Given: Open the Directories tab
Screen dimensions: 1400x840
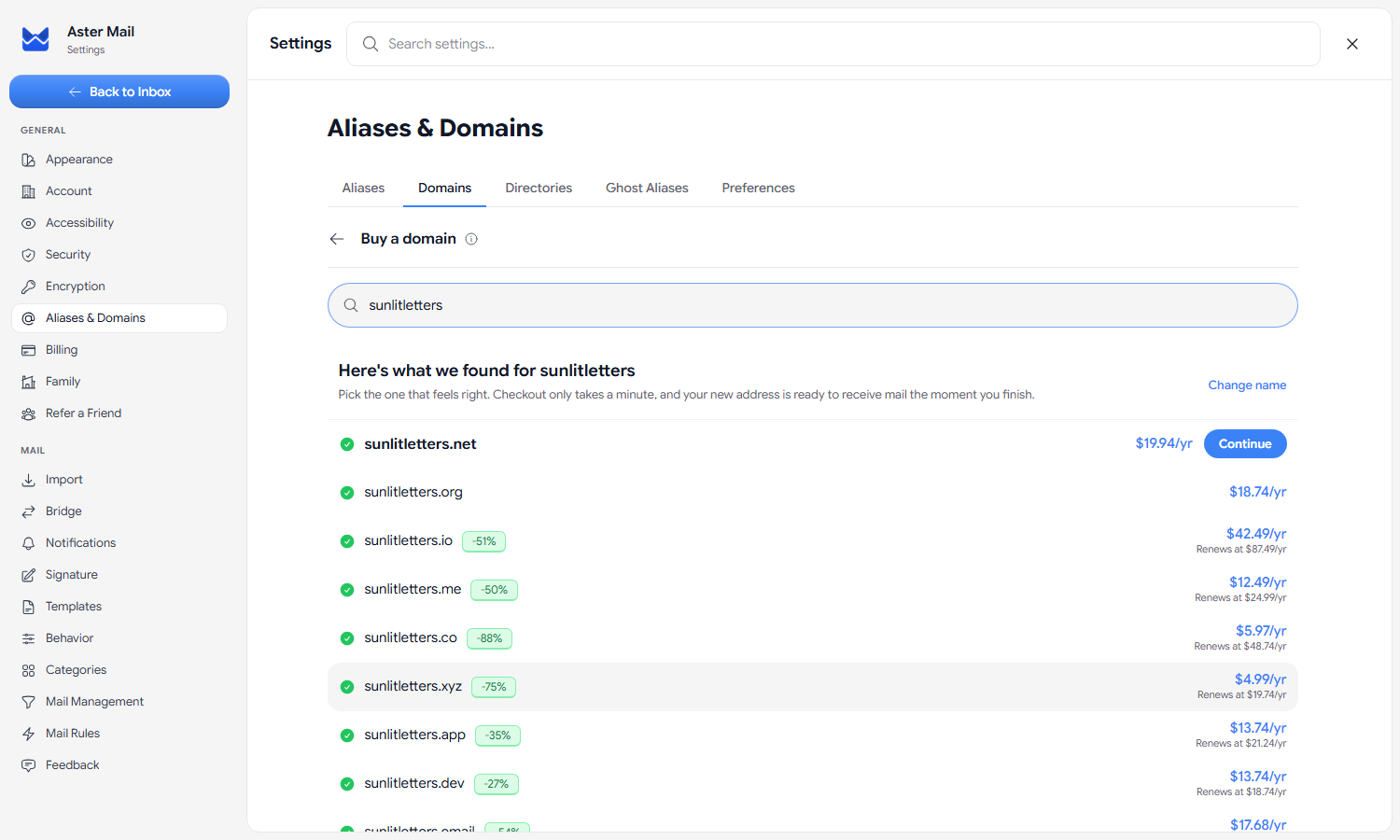Looking at the screenshot, I should (x=539, y=188).
